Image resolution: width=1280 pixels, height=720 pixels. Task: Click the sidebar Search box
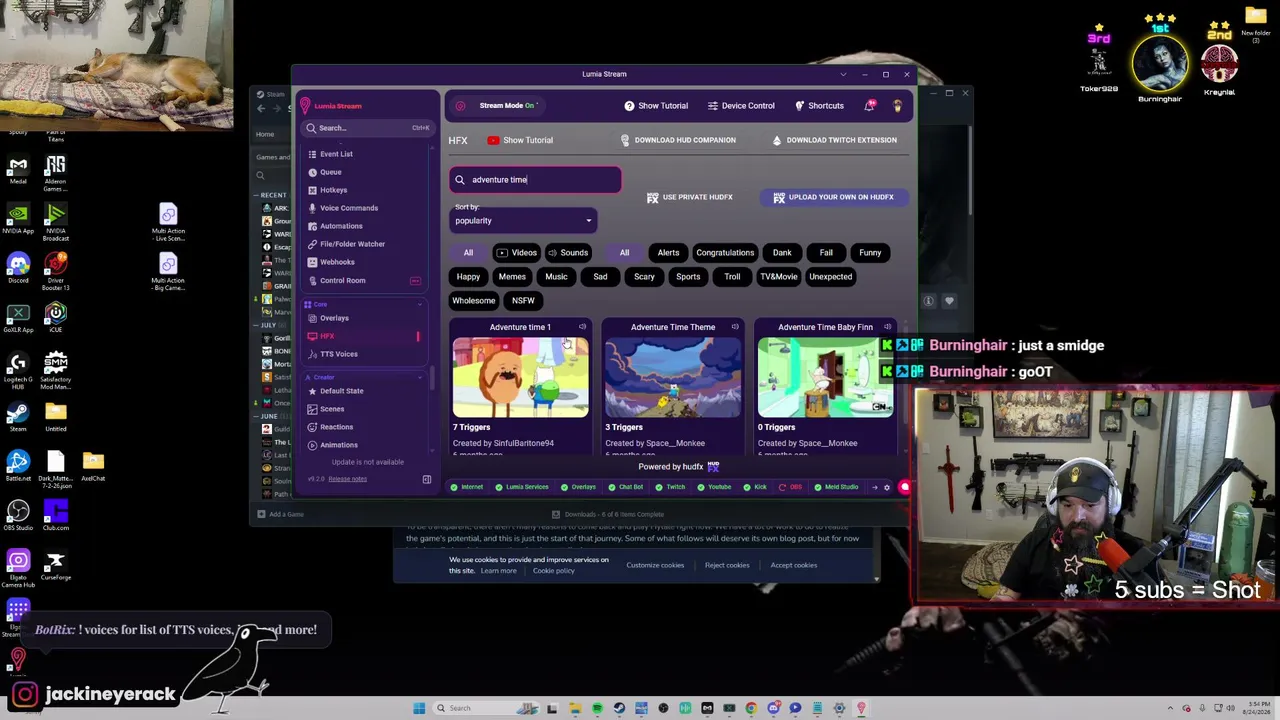[x=368, y=128]
